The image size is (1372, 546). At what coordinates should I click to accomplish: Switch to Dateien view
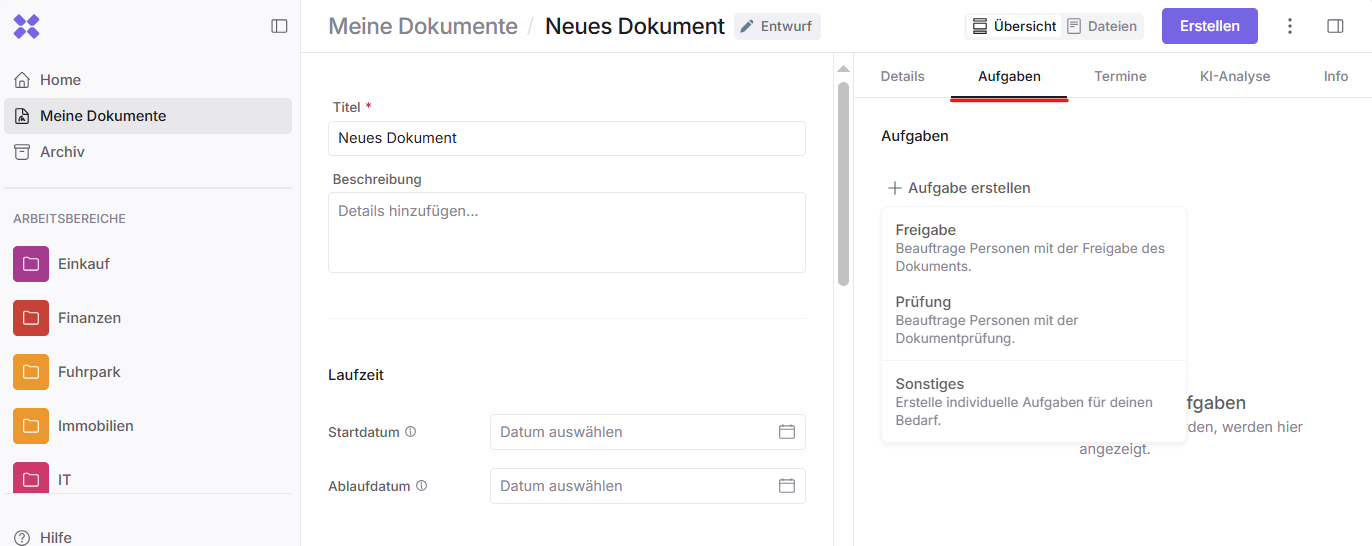[1102, 26]
